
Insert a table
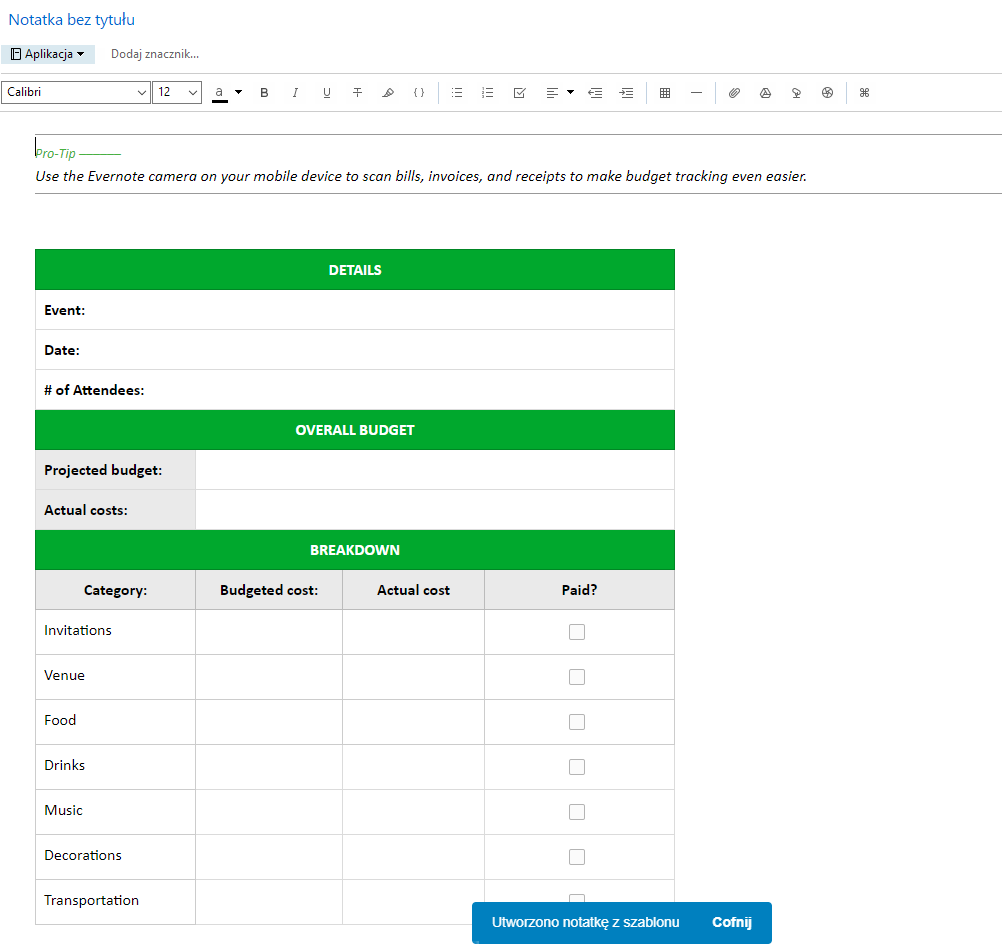665,93
